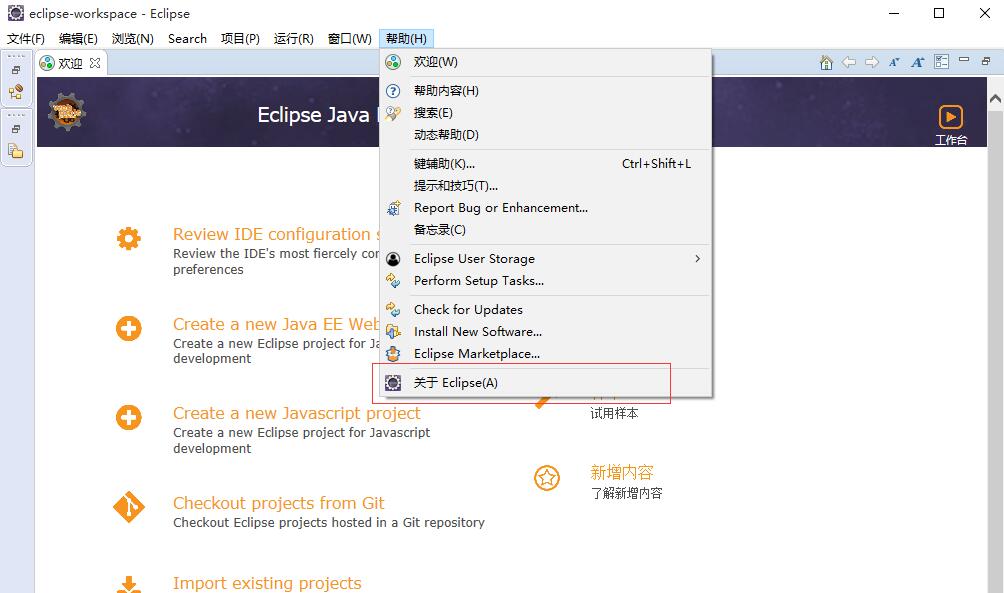This screenshot has height=593, width=1004.
Task: Open Create a new Javascript project link
Action: click(296, 413)
